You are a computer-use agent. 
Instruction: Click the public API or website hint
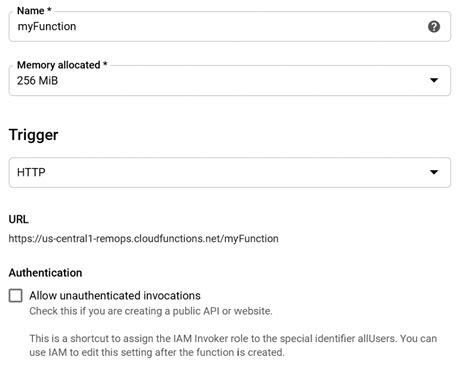pyautogui.click(x=151, y=311)
